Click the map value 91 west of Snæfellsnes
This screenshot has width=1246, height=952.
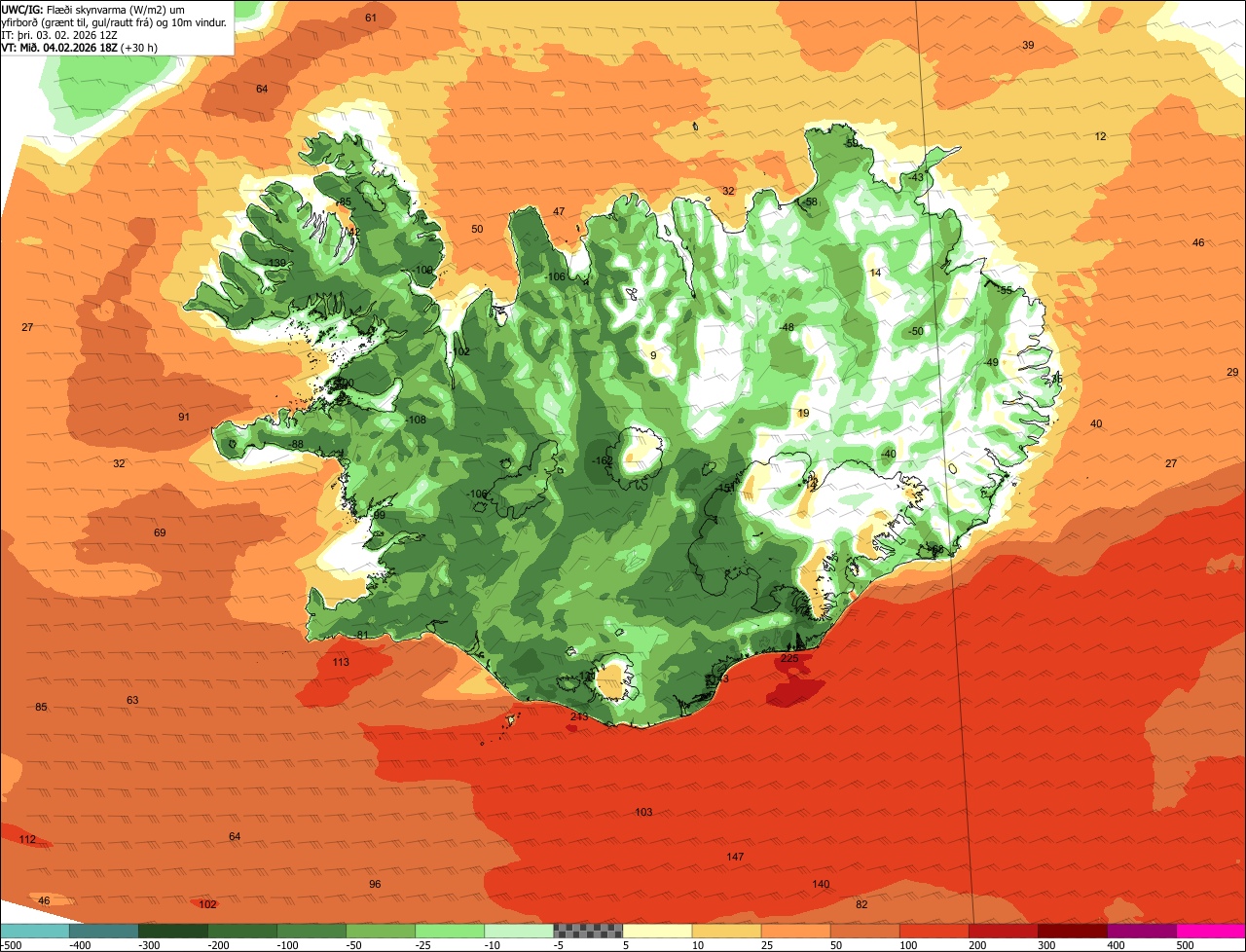pyautogui.click(x=184, y=417)
